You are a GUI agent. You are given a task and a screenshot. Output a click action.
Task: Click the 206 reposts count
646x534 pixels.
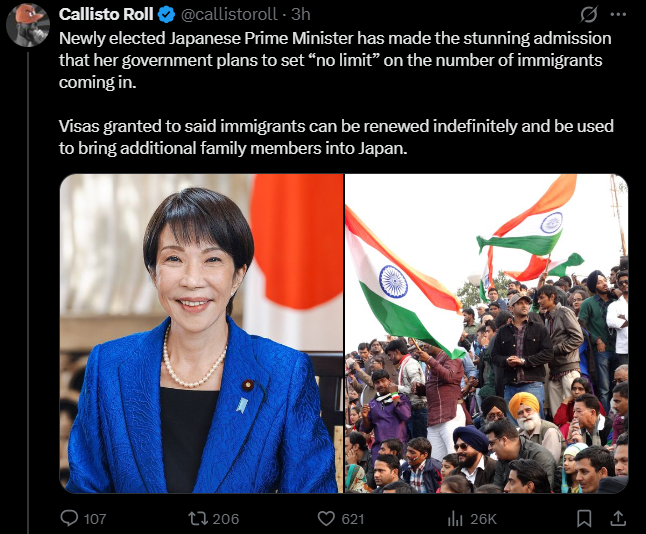[x=226, y=519]
